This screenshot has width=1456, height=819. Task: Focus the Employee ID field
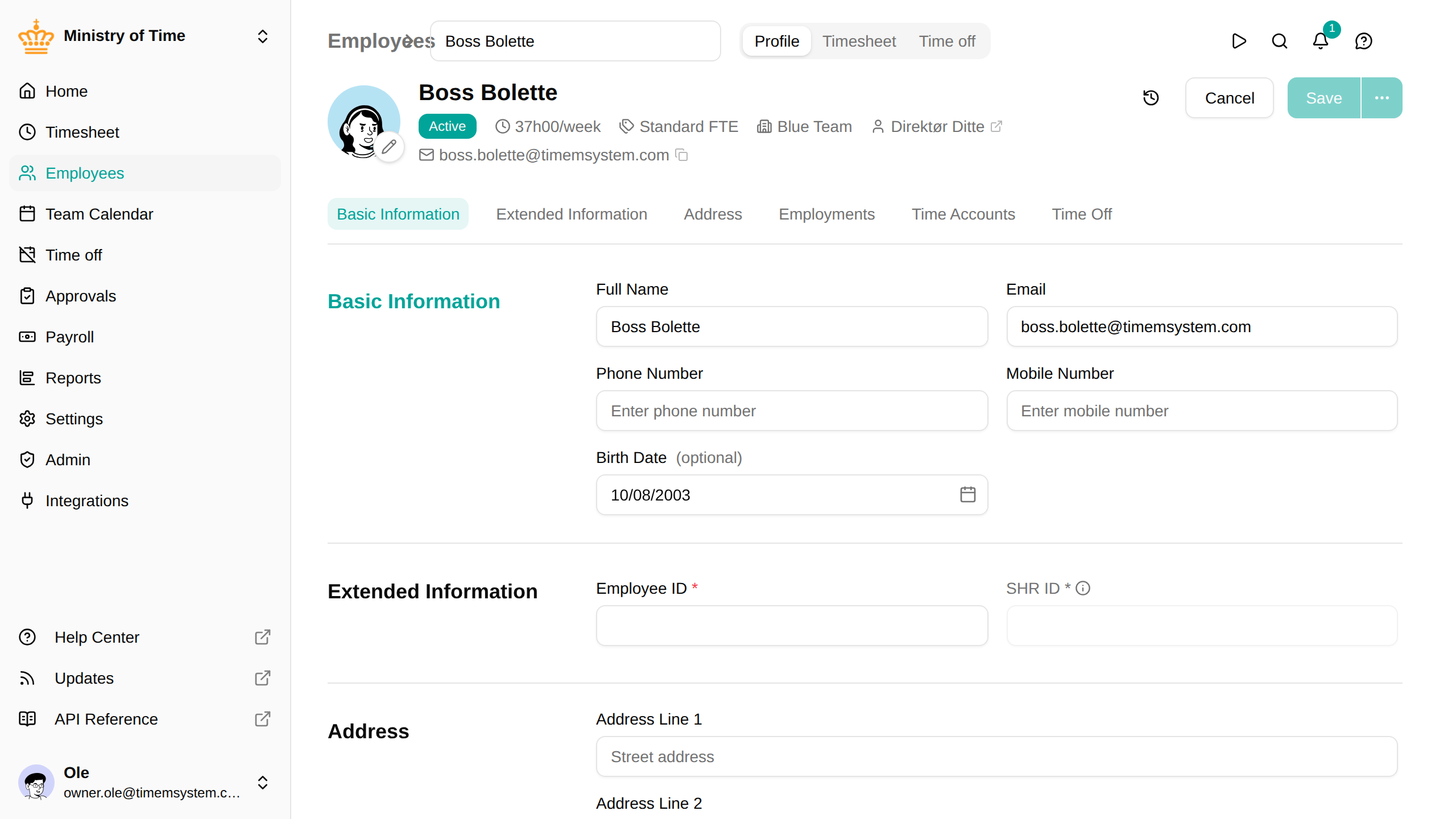tap(792, 626)
